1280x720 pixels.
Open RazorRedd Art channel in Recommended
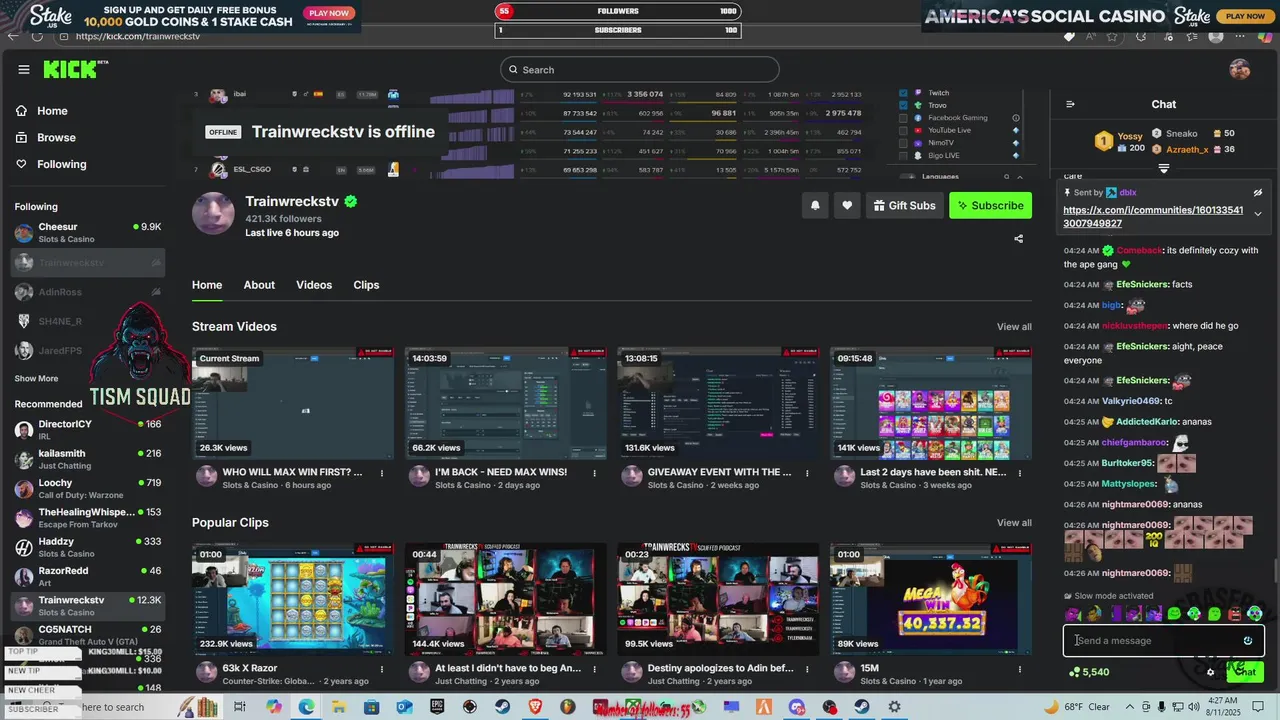88,577
